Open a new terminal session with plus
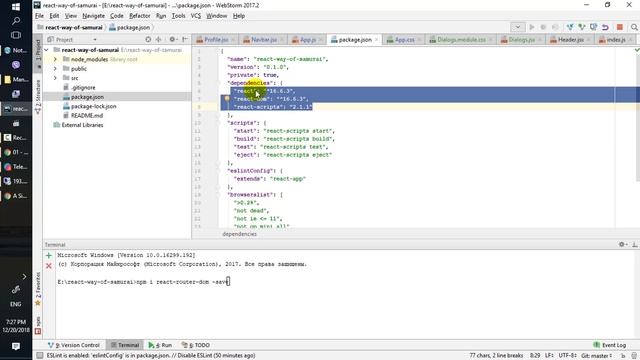 (x=49, y=256)
